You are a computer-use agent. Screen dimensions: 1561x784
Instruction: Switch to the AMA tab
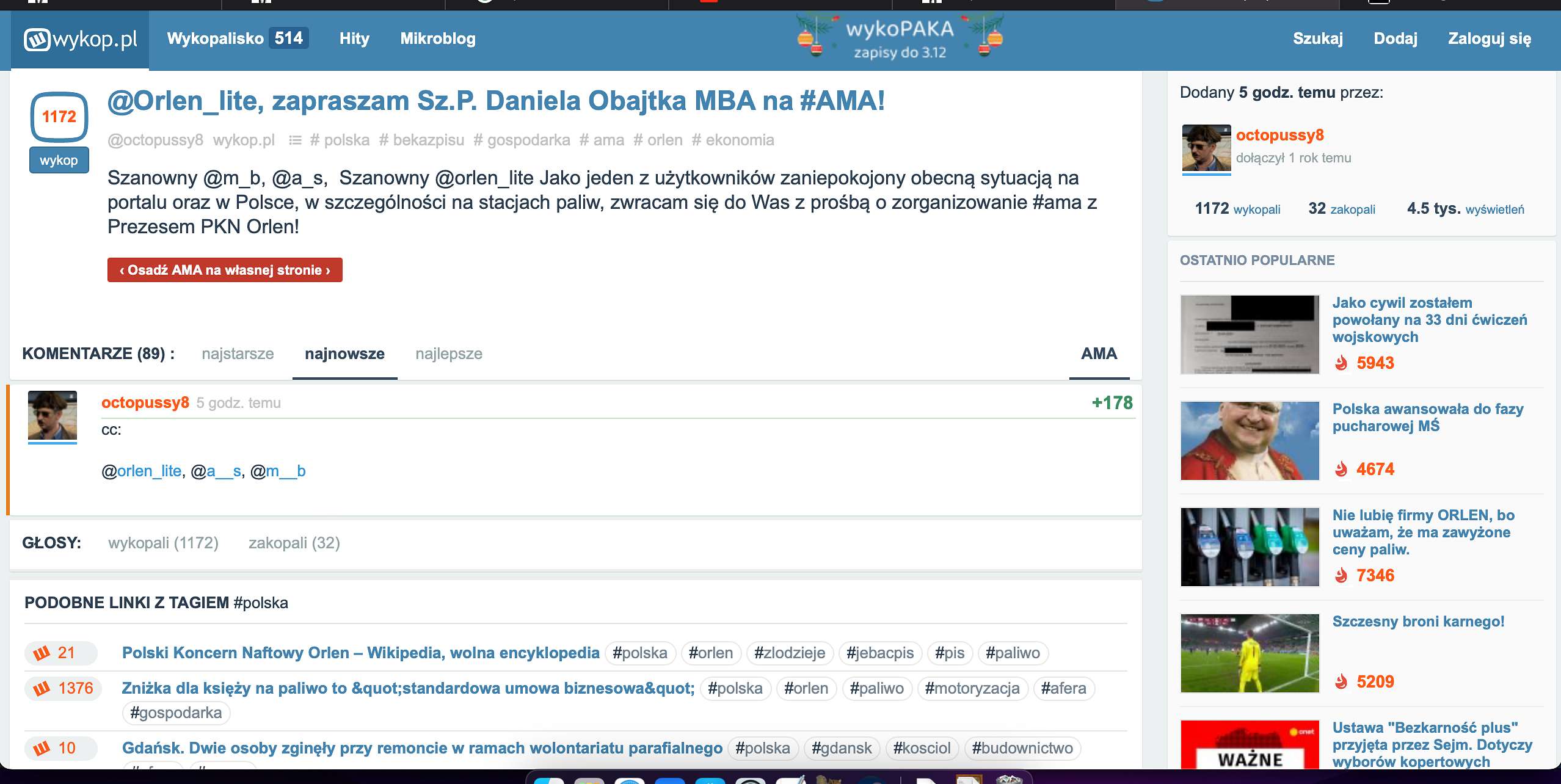(x=1099, y=354)
